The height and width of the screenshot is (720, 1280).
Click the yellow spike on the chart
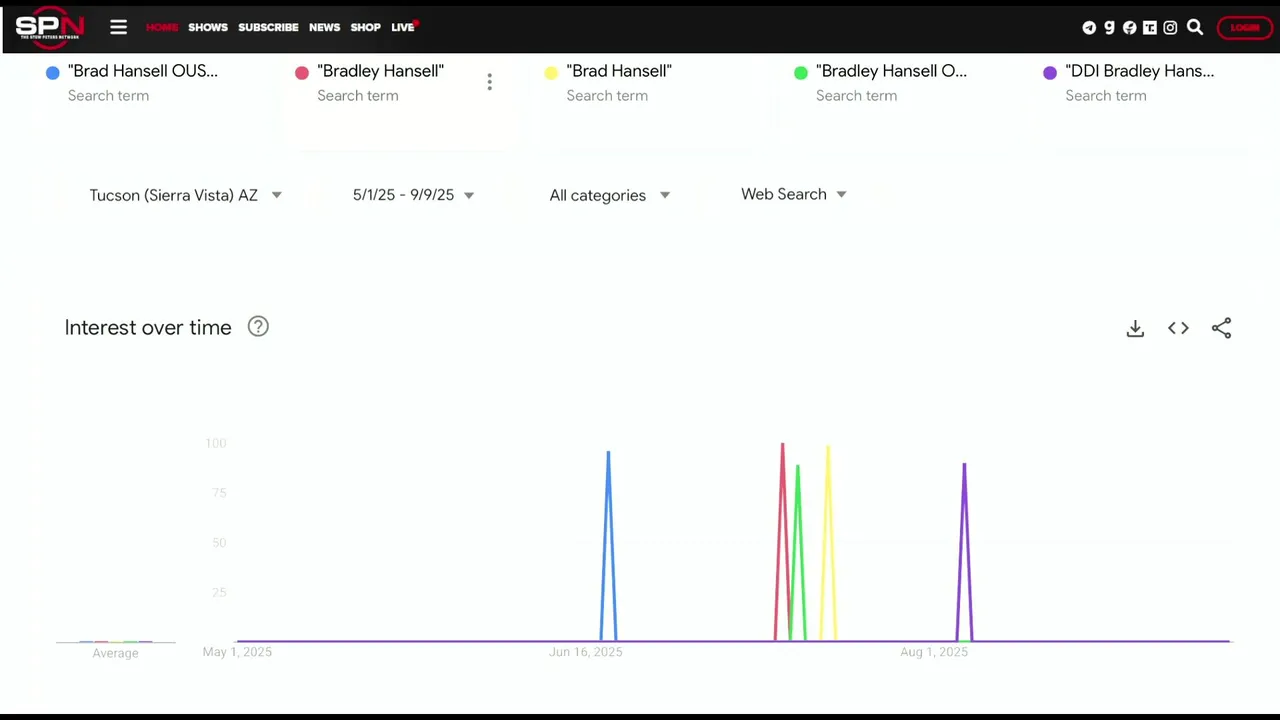point(828,542)
